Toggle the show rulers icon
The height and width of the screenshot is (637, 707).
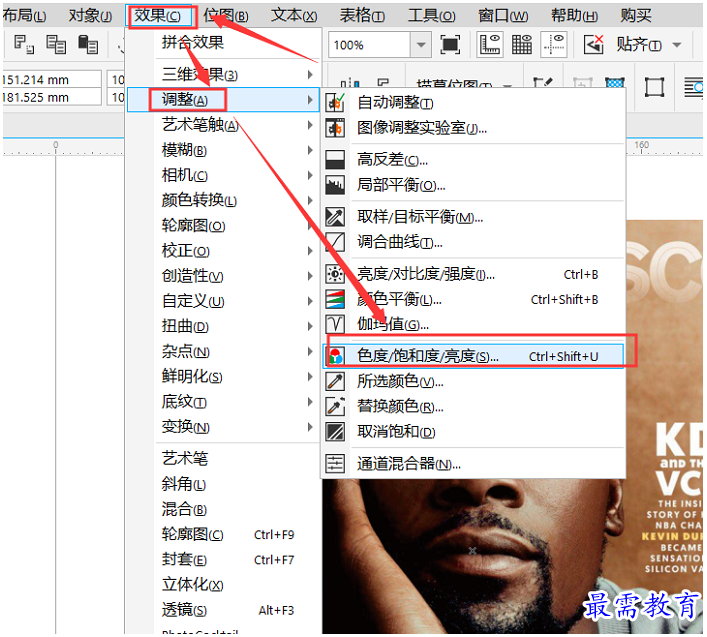click(490, 45)
